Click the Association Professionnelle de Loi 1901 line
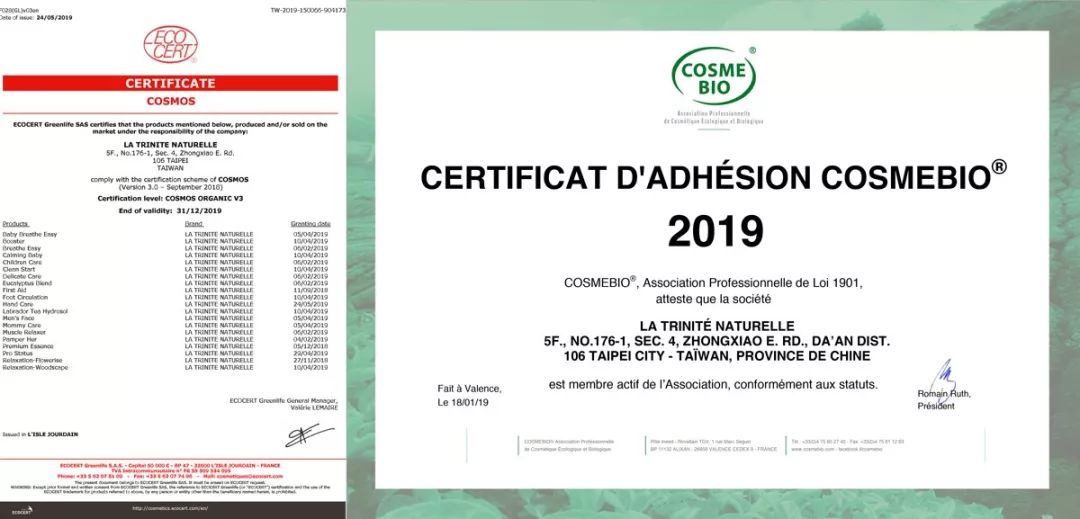The image size is (1080, 519). click(714, 283)
